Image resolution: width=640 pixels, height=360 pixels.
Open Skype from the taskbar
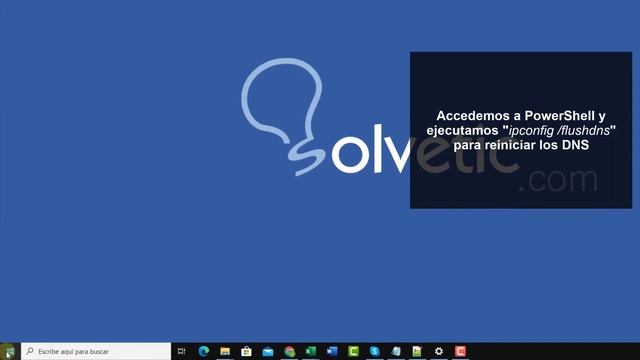tap(375, 351)
